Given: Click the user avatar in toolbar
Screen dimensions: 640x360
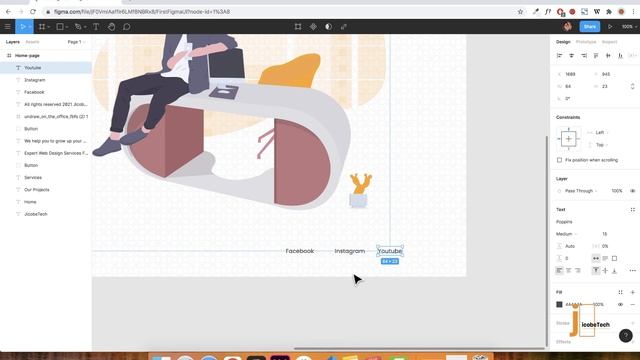Looking at the screenshot, I should click(x=567, y=27).
